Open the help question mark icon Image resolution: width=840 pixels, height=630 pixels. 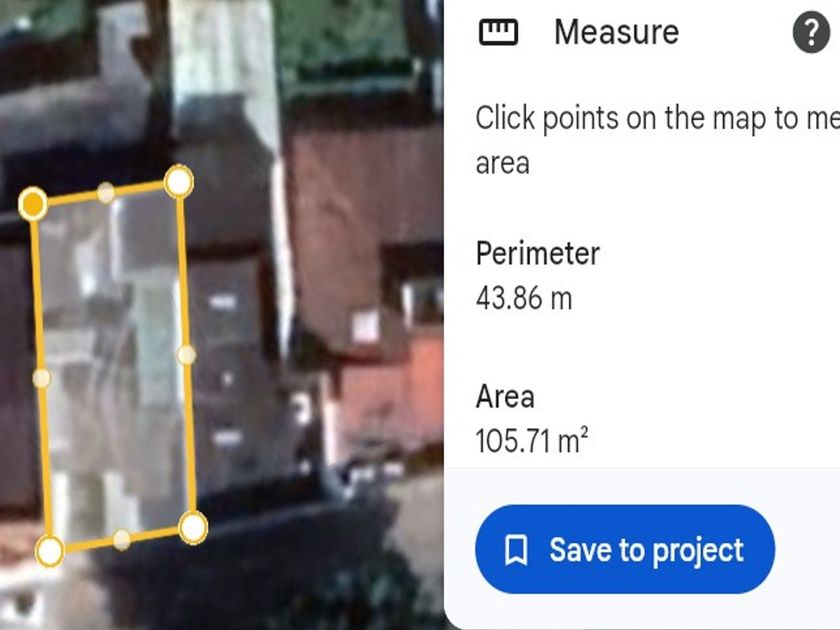pos(811,34)
